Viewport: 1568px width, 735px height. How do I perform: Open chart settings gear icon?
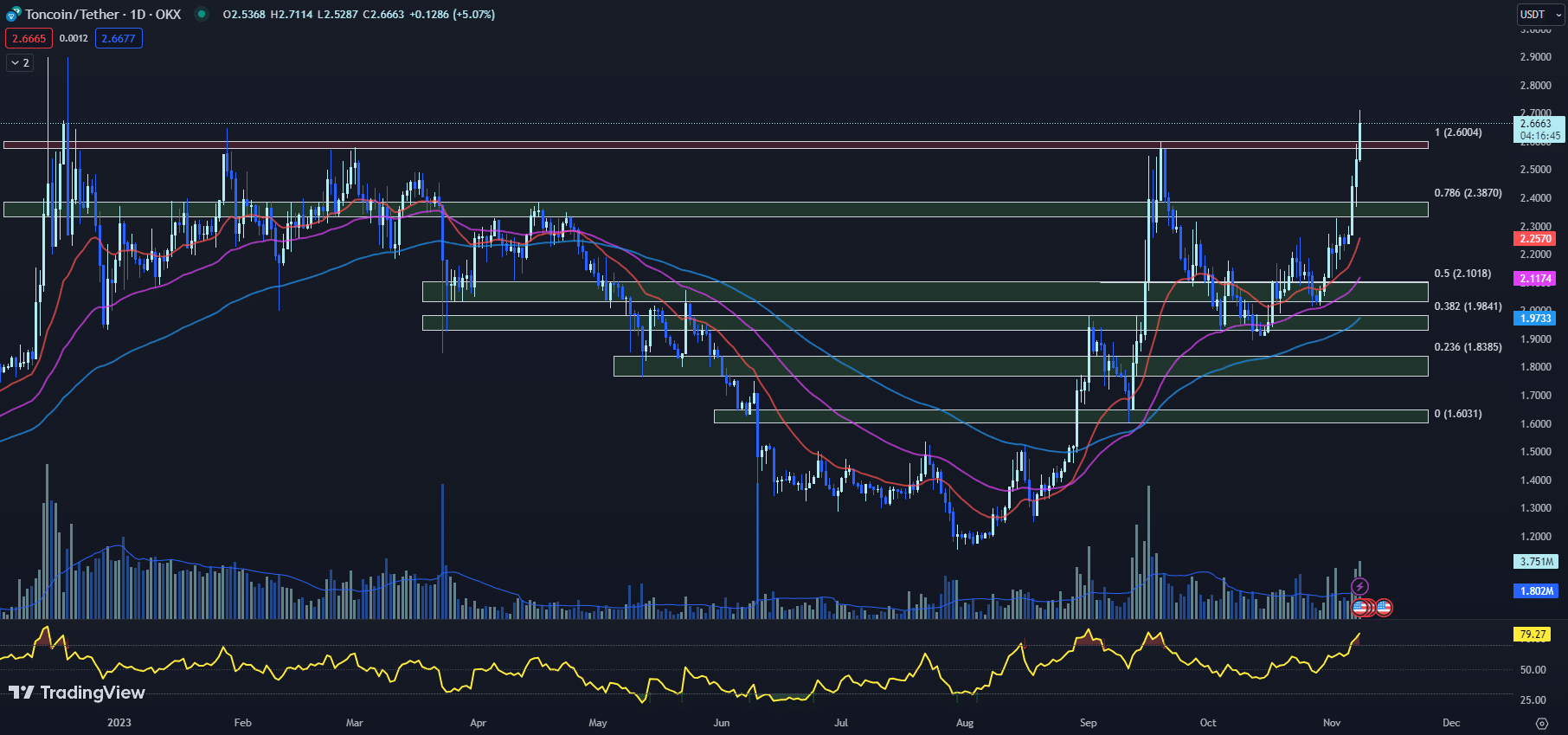tap(1541, 723)
